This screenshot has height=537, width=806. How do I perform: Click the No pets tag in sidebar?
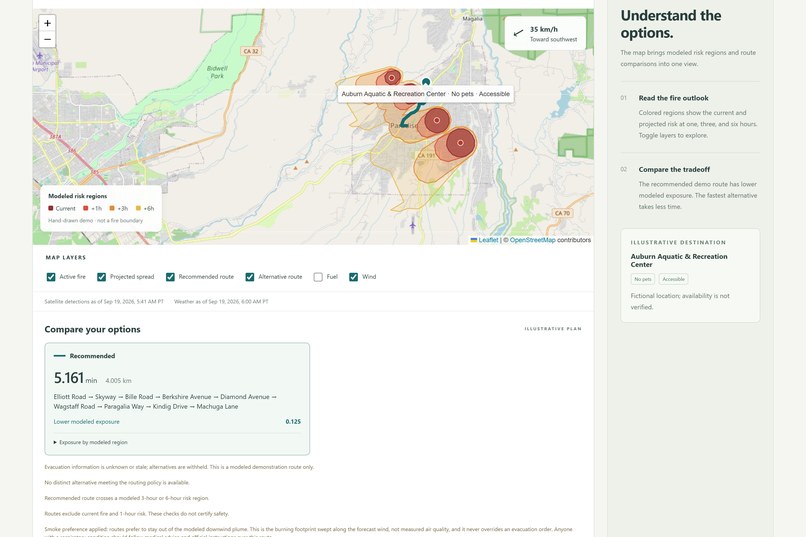[643, 279]
